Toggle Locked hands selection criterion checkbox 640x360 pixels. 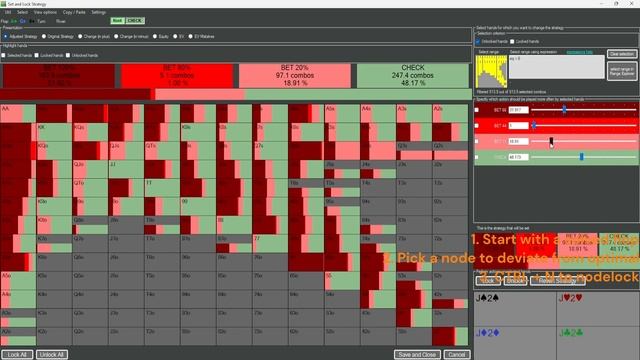coord(512,42)
